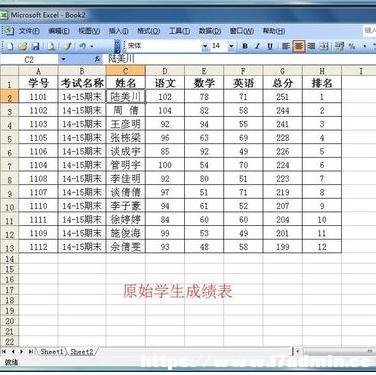The image size is (376, 375).
Task: Click the last-sheet tab navigation arrow
Action: (x=31, y=352)
